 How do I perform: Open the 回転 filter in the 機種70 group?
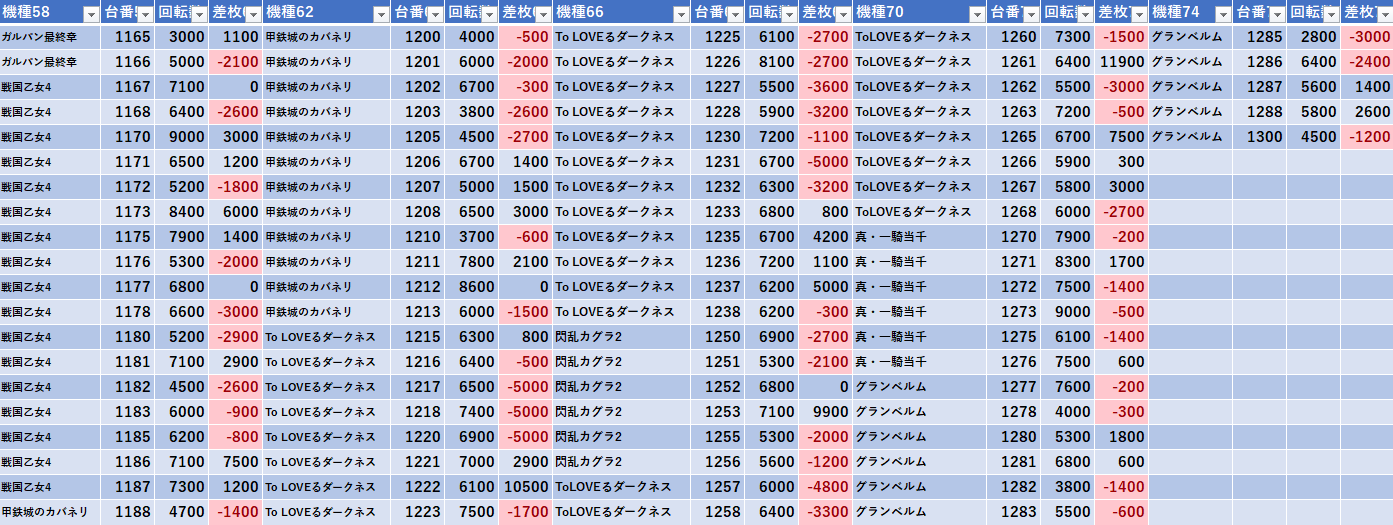pos(1084,14)
